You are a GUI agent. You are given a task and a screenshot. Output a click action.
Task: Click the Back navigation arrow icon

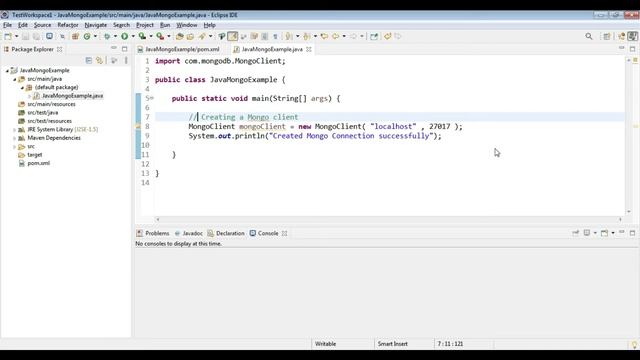(335, 36)
